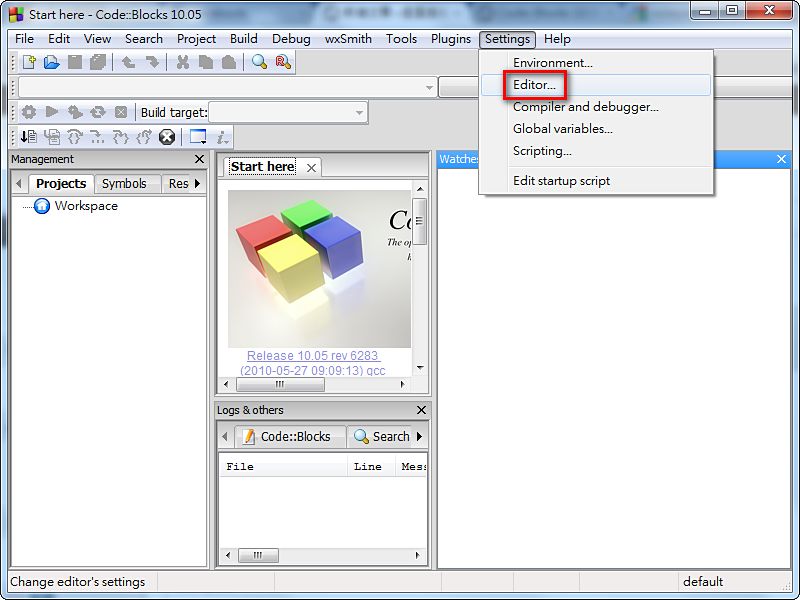The width and height of the screenshot is (800, 600).
Task: Click the Step out debug icon
Action: [x=144, y=137]
